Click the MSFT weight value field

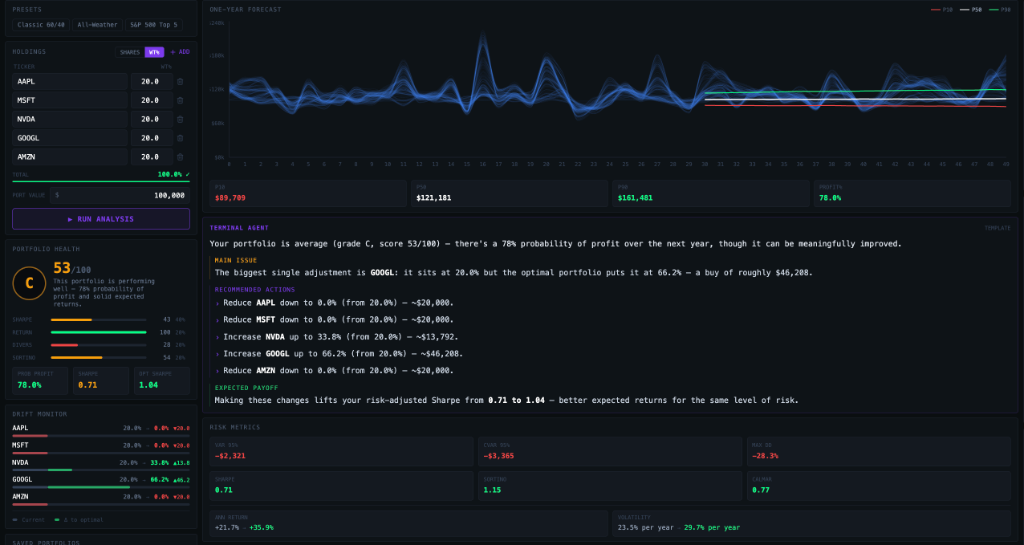[x=152, y=101]
